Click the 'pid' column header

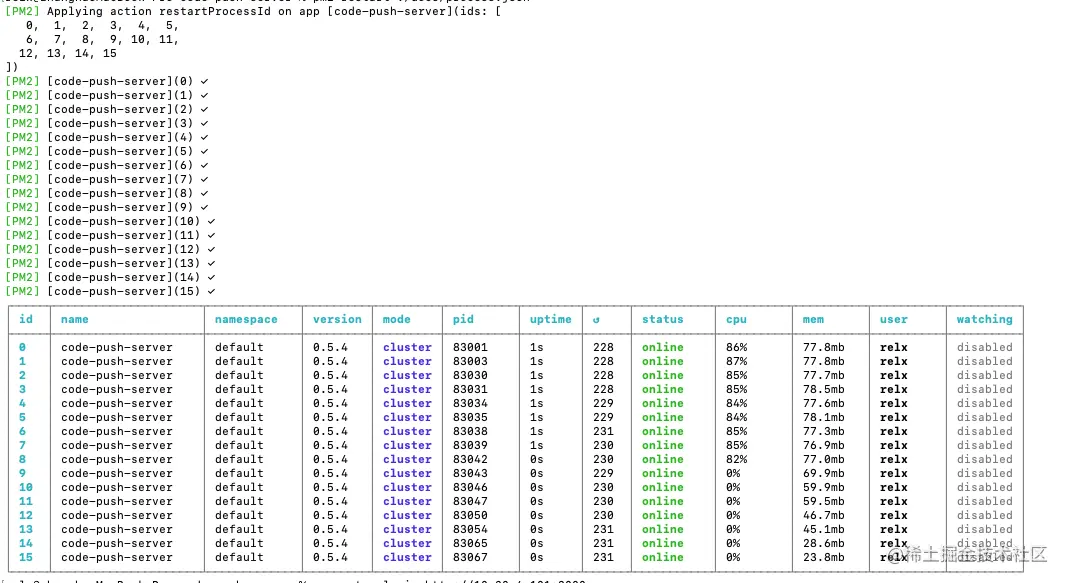[463, 319]
